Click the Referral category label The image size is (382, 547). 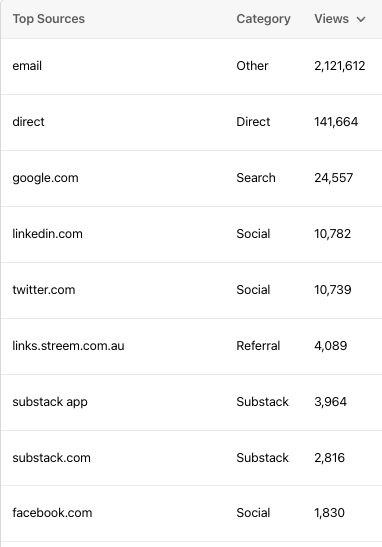[x=258, y=346]
